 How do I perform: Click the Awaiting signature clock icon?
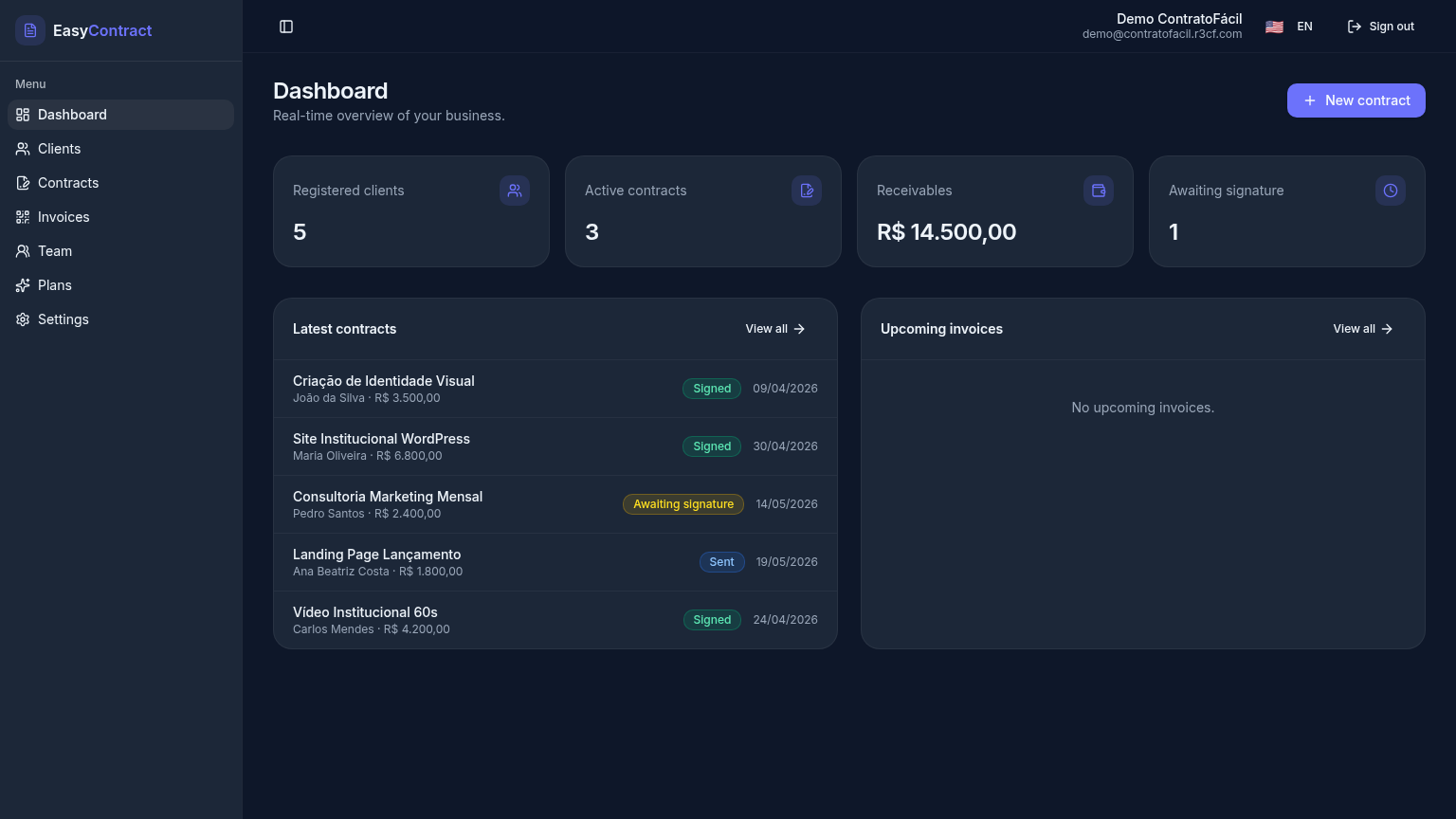click(1391, 191)
